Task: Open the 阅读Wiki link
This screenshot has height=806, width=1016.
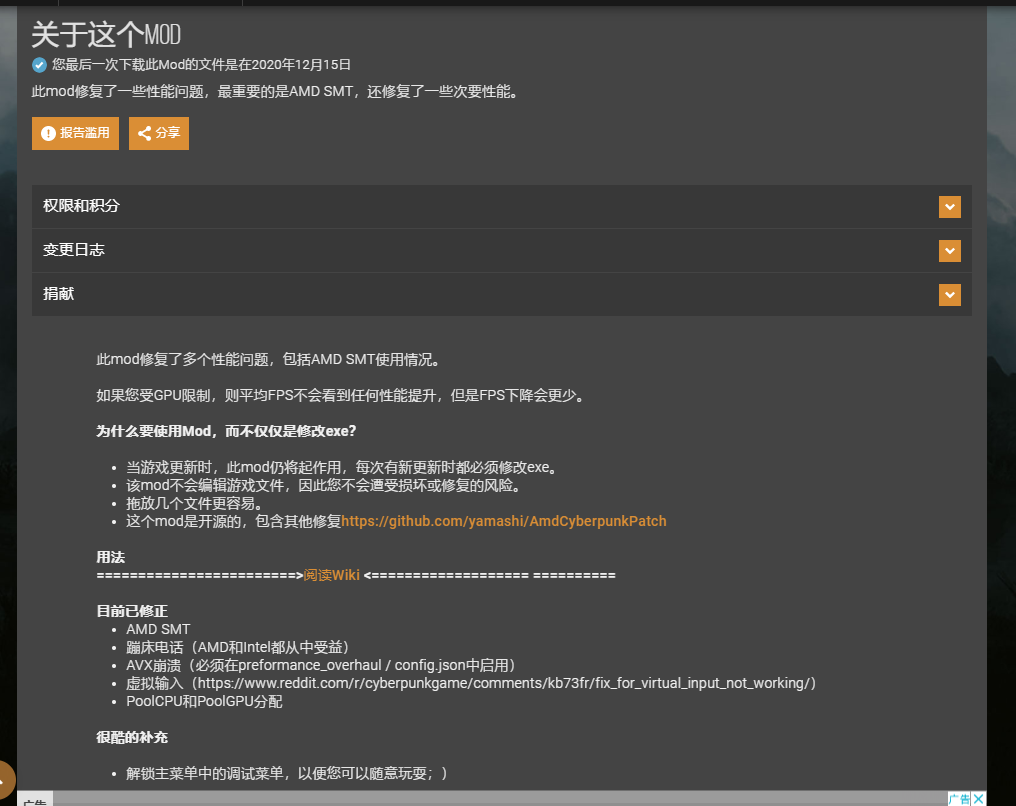Action: 331,575
